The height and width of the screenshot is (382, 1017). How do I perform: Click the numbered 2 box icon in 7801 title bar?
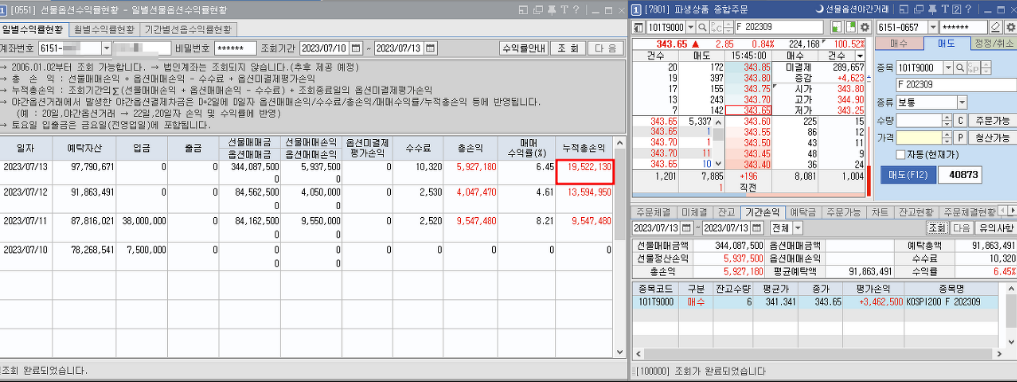pyautogui.click(x=956, y=10)
